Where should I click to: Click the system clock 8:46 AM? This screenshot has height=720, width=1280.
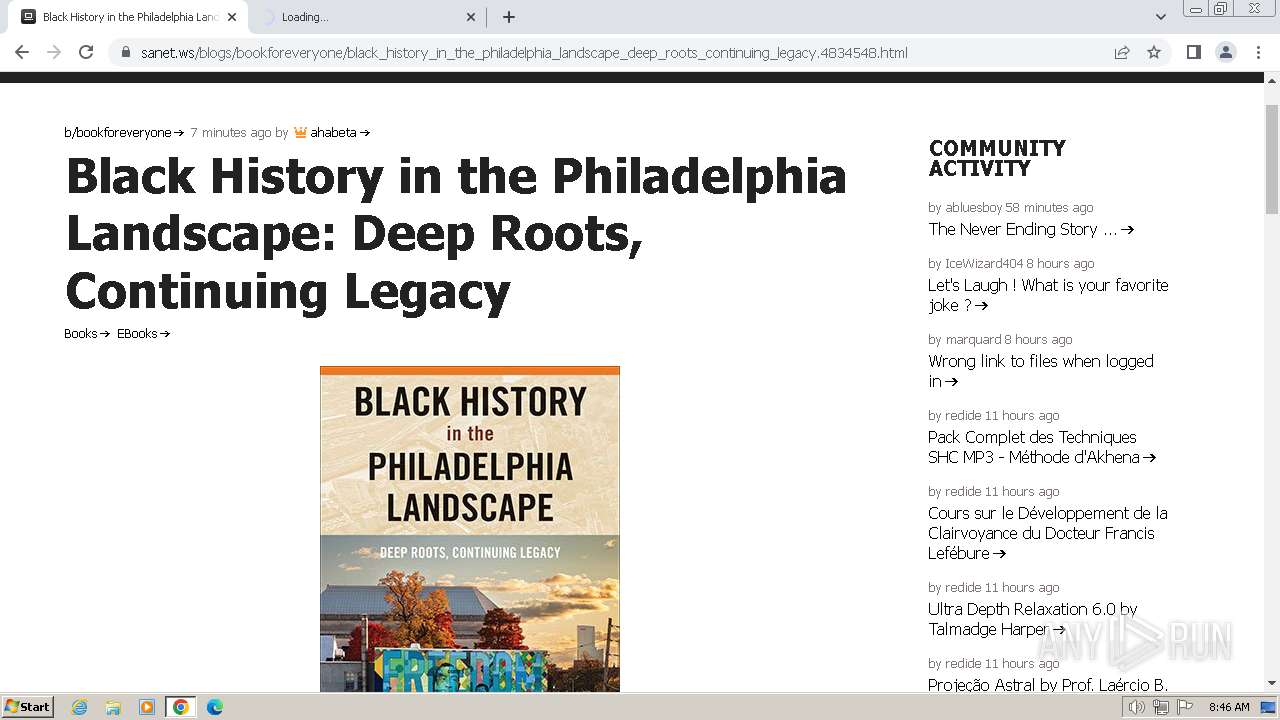(x=1229, y=707)
